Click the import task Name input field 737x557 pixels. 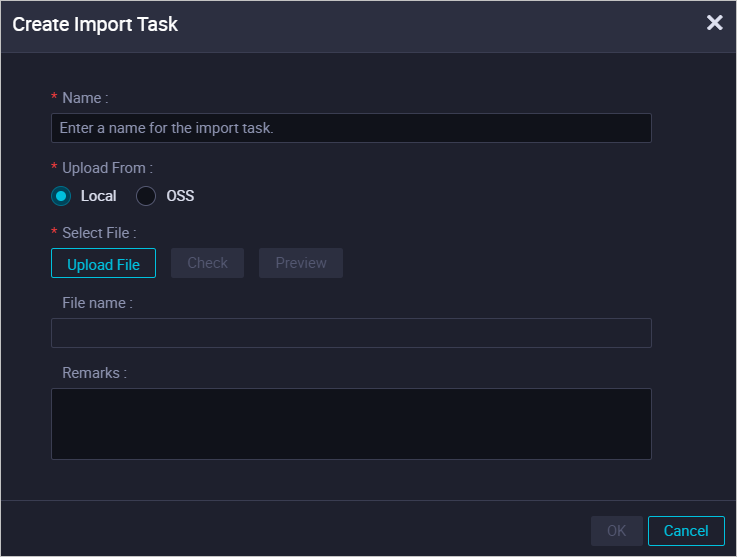pyautogui.click(x=351, y=128)
